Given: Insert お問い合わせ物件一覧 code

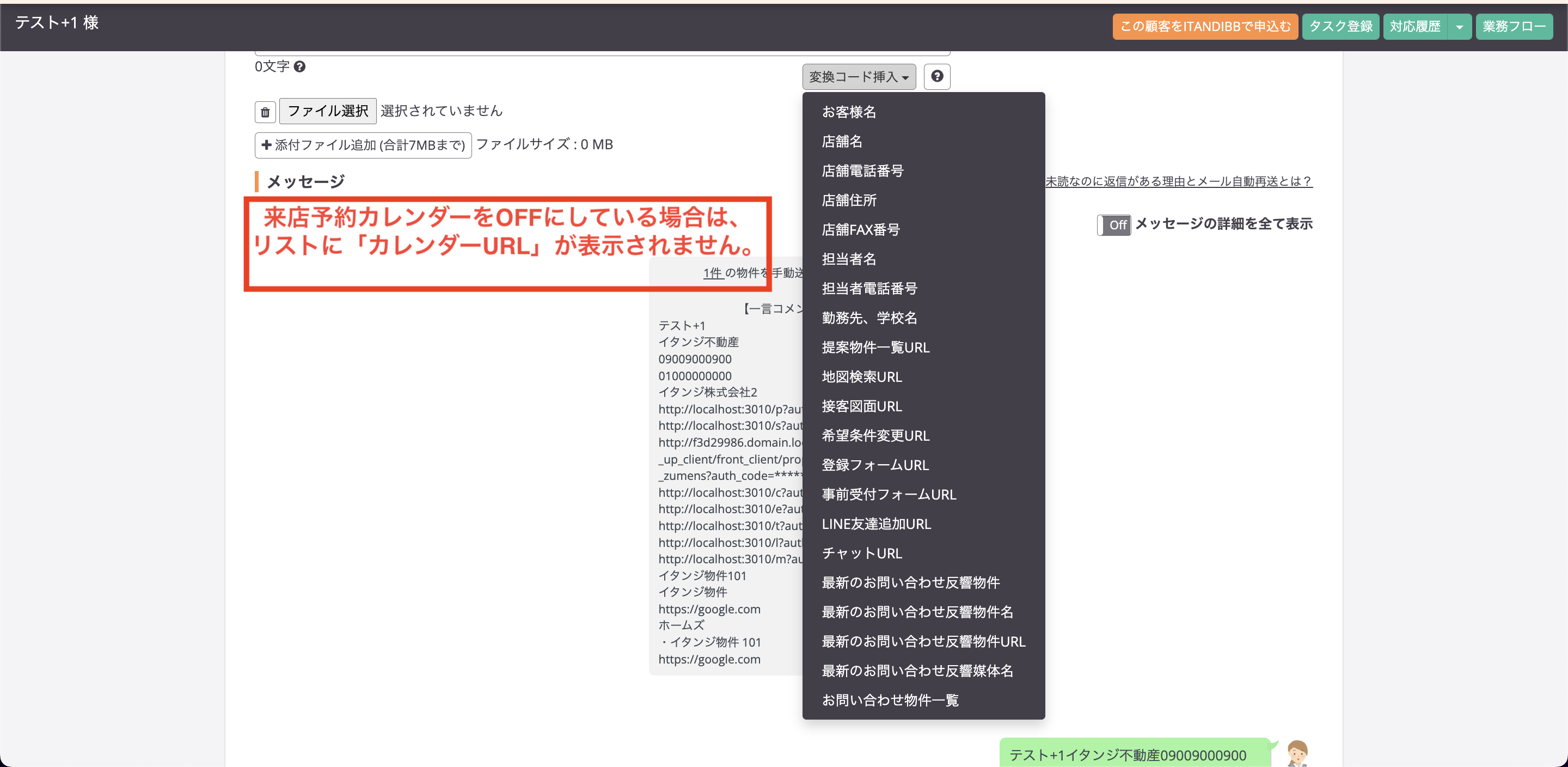Looking at the screenshot, I should (x=923, y=700).
